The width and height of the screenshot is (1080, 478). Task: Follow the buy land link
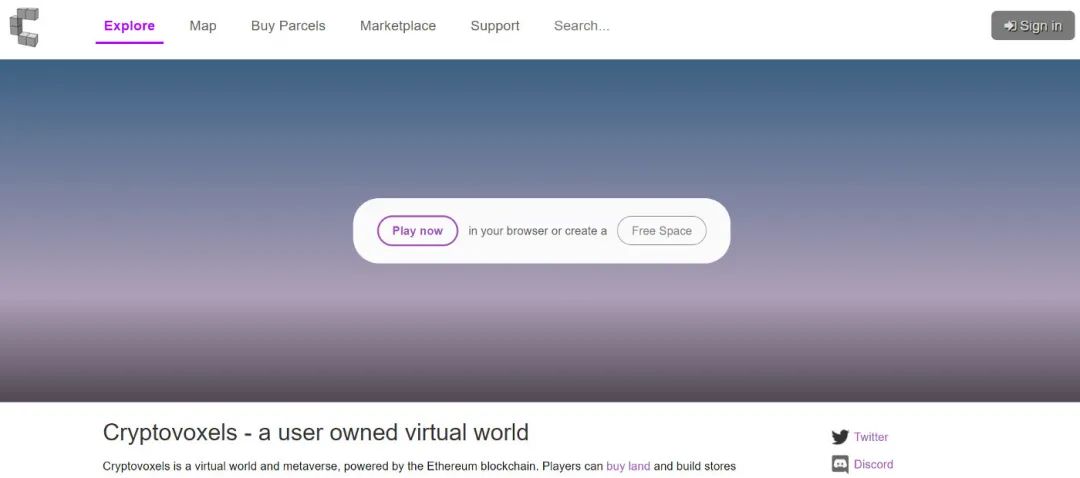[x=628, y=466]
